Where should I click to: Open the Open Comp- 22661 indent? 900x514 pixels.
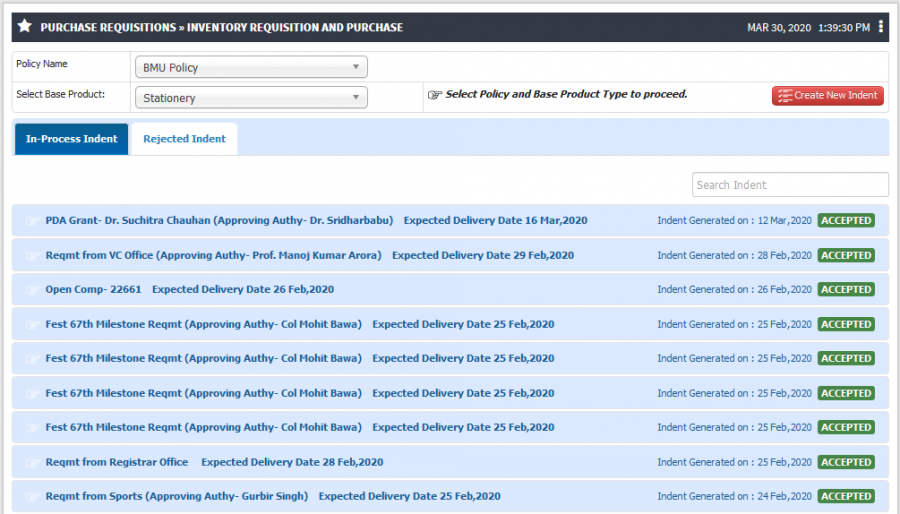(93, 289)
